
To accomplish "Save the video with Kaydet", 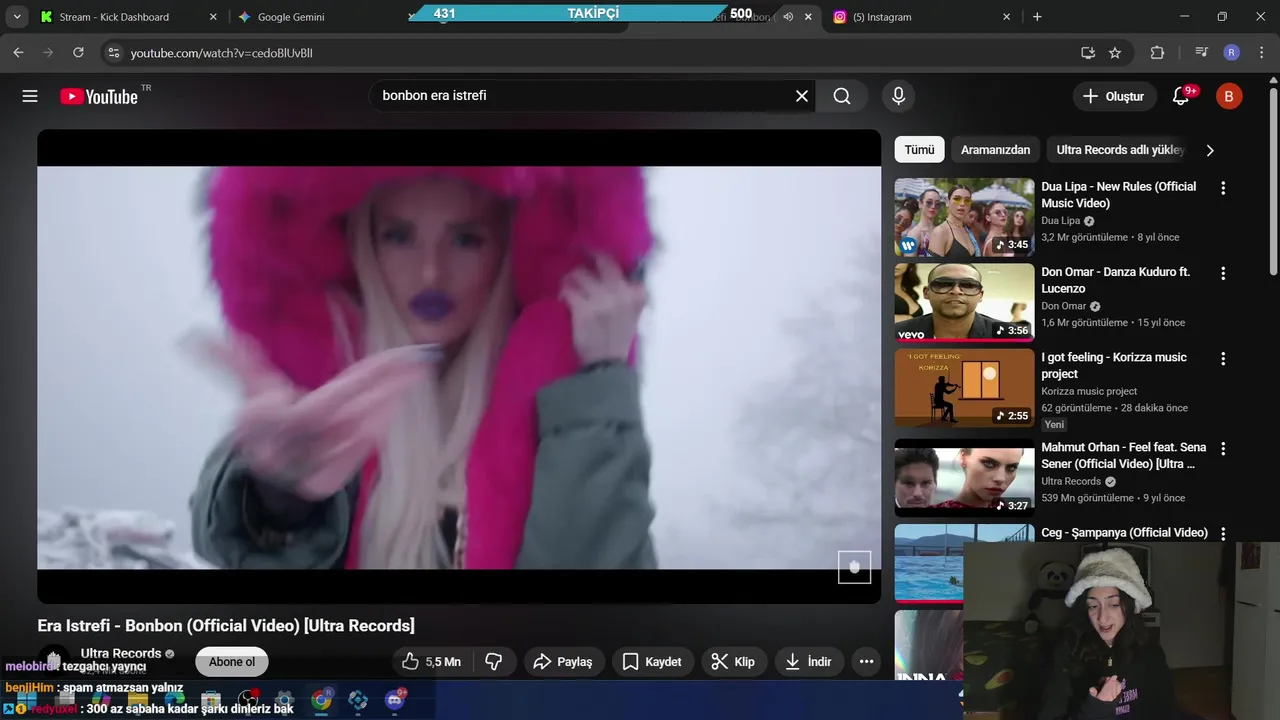I will point(652,662).
